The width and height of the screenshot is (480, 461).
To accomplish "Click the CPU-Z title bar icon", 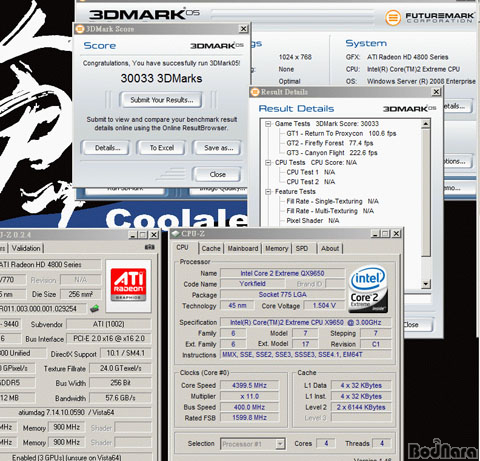I will click(x=176, y=234).
